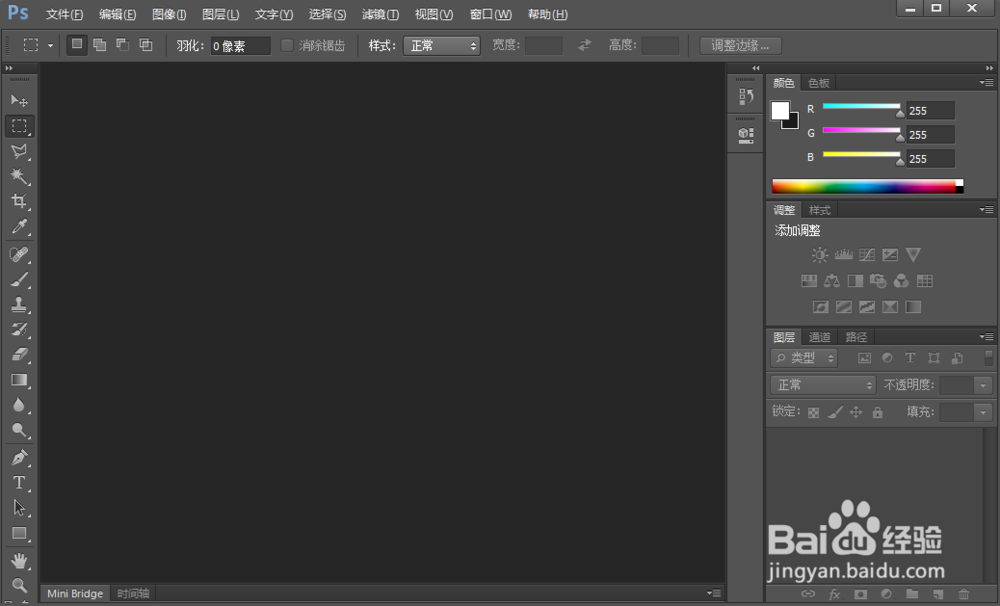Select the Path Selection tool
The image size is (1000, 606).
[x=19, y=508]
